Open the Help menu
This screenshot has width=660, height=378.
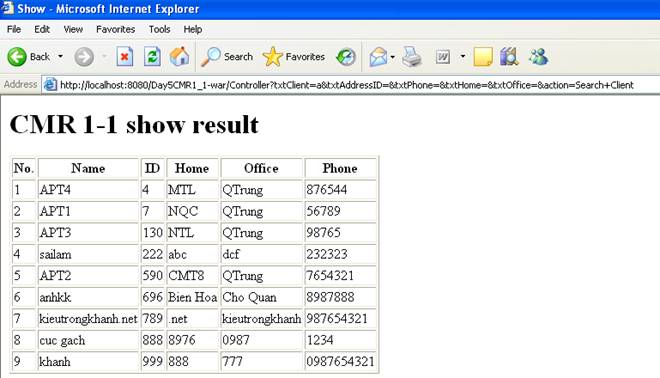193,29
